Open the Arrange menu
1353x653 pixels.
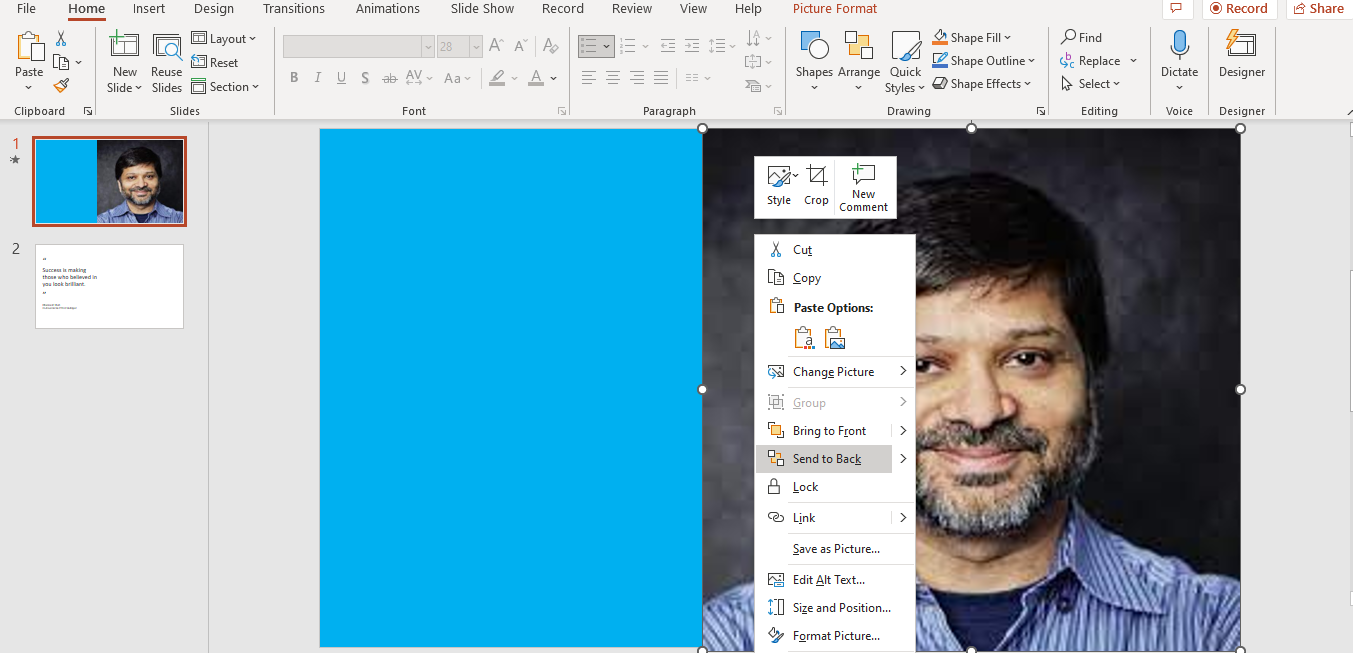click(859, 60)
